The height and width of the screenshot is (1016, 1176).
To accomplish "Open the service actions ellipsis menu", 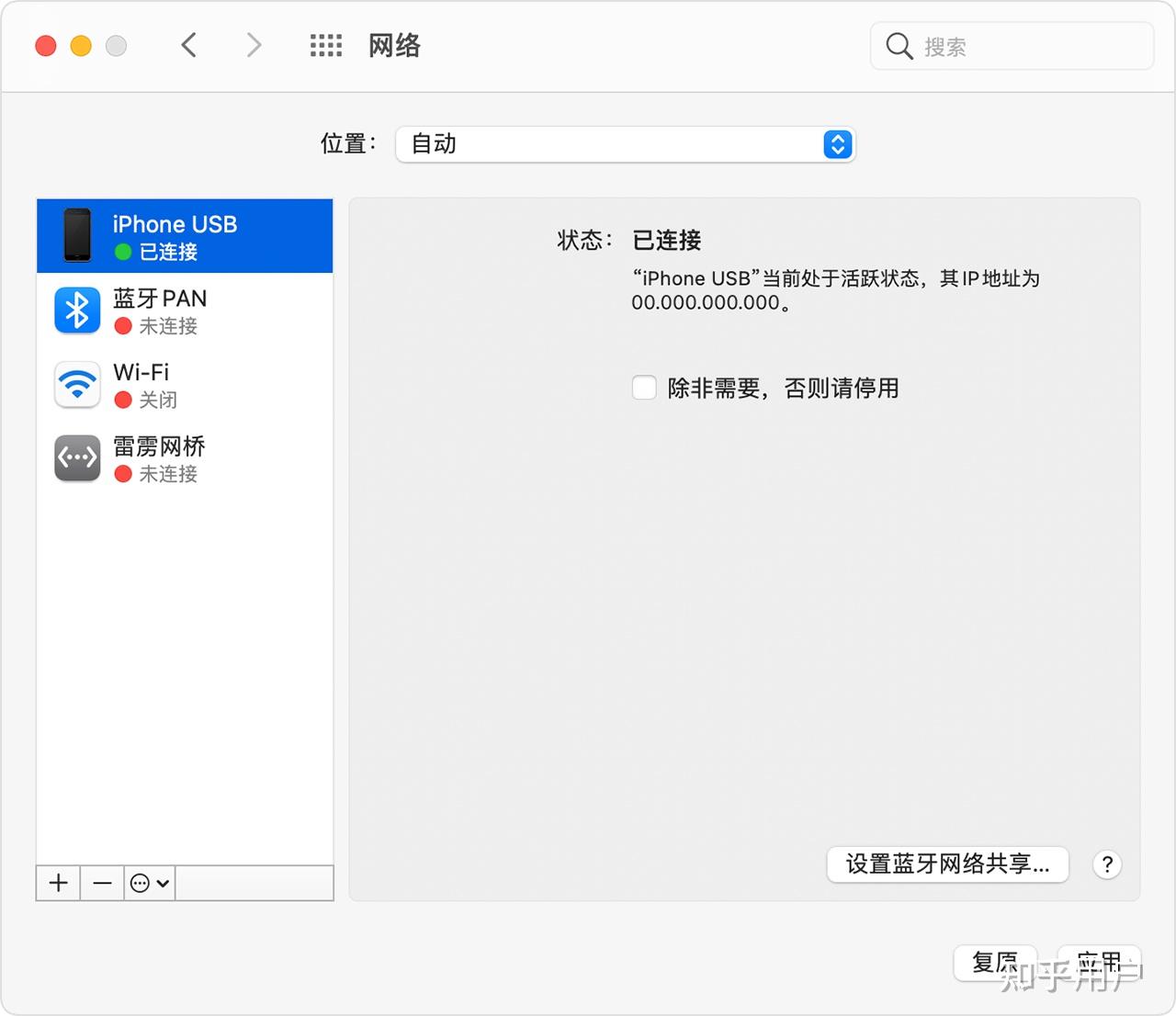I will (150, 883).
